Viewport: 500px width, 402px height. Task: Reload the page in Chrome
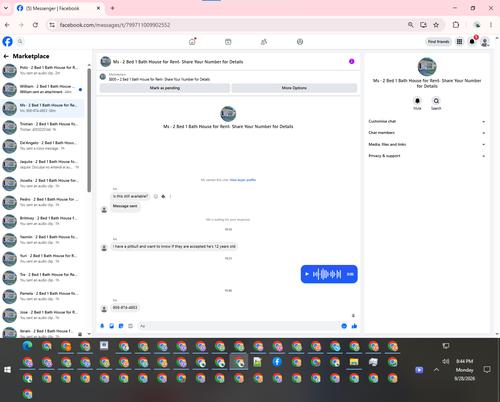pos(35,25)
